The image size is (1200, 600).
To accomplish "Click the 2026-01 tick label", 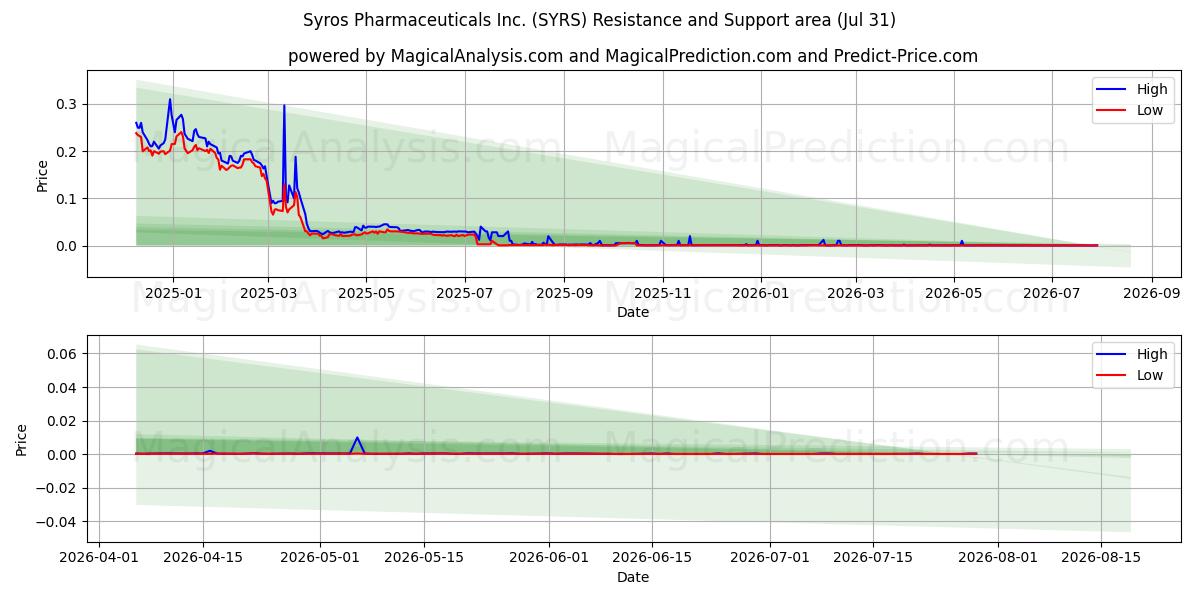I will pos(761,293).
